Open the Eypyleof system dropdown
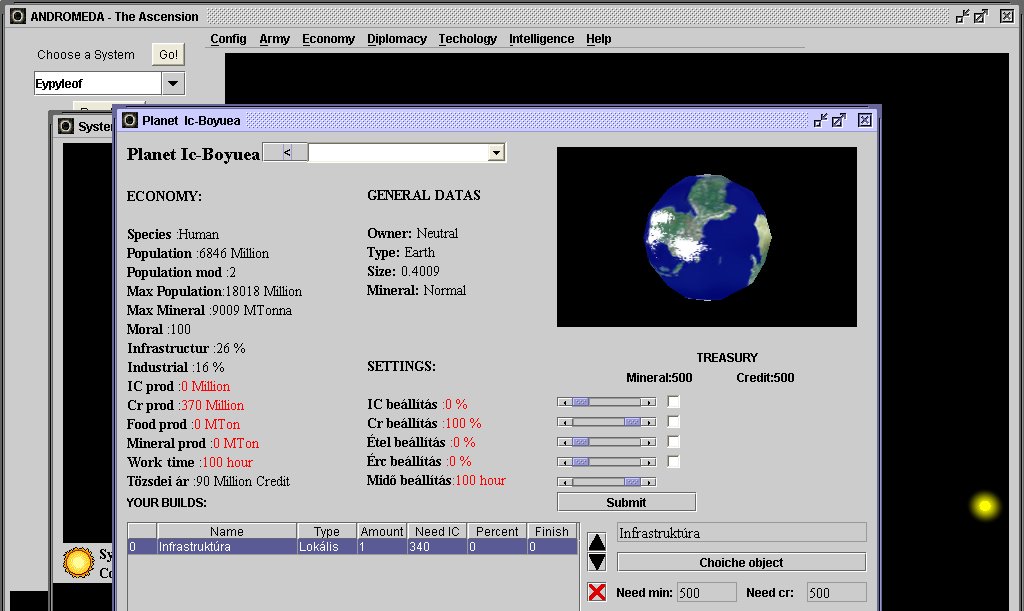The image size is (1024, 611). 173,84
